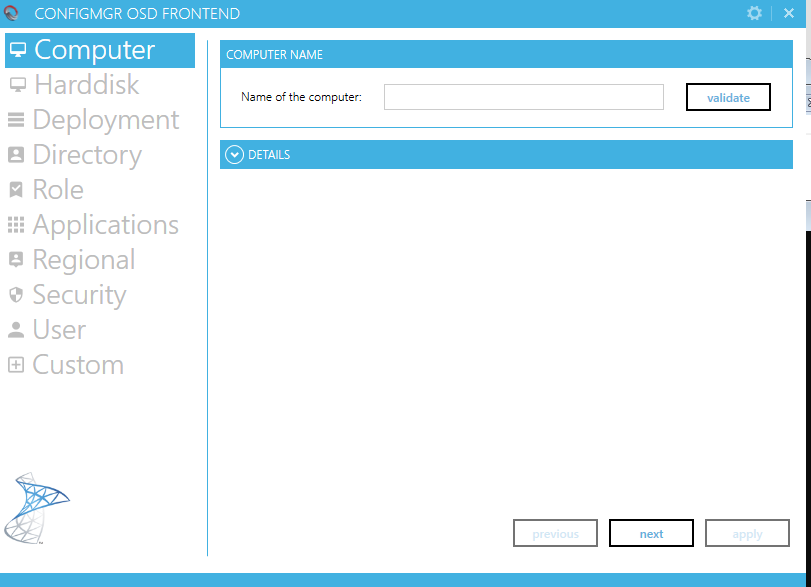Screen dimensions: 811x587
Task: Open the Deployment section
Action: pos(107,119)
